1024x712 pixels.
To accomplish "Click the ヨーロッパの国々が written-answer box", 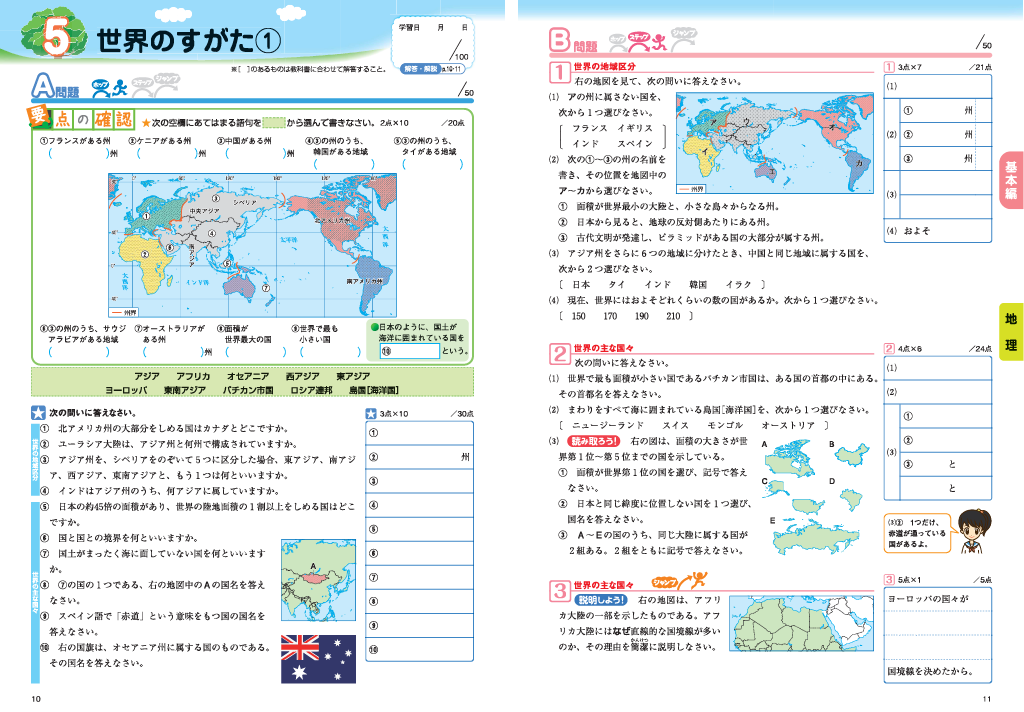I will [x=938, y=635].
